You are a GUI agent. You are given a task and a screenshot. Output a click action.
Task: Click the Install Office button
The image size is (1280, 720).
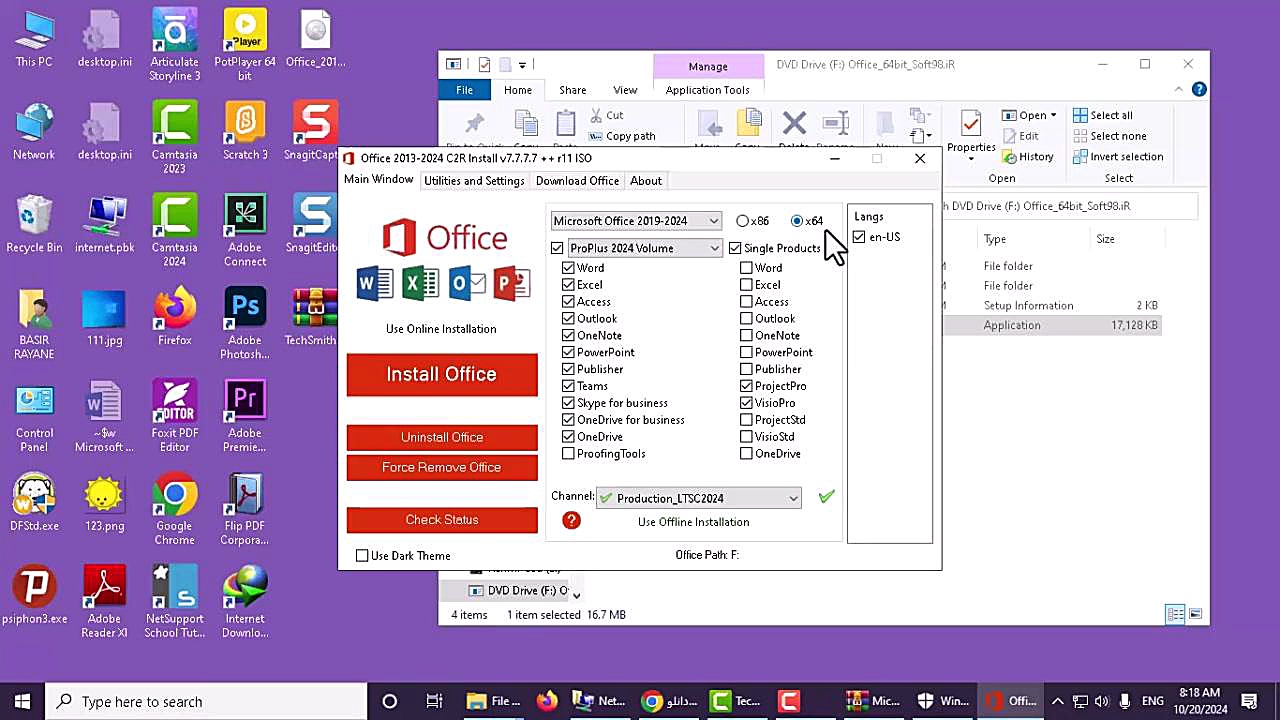pyautogui.click(x=442, y=374)
